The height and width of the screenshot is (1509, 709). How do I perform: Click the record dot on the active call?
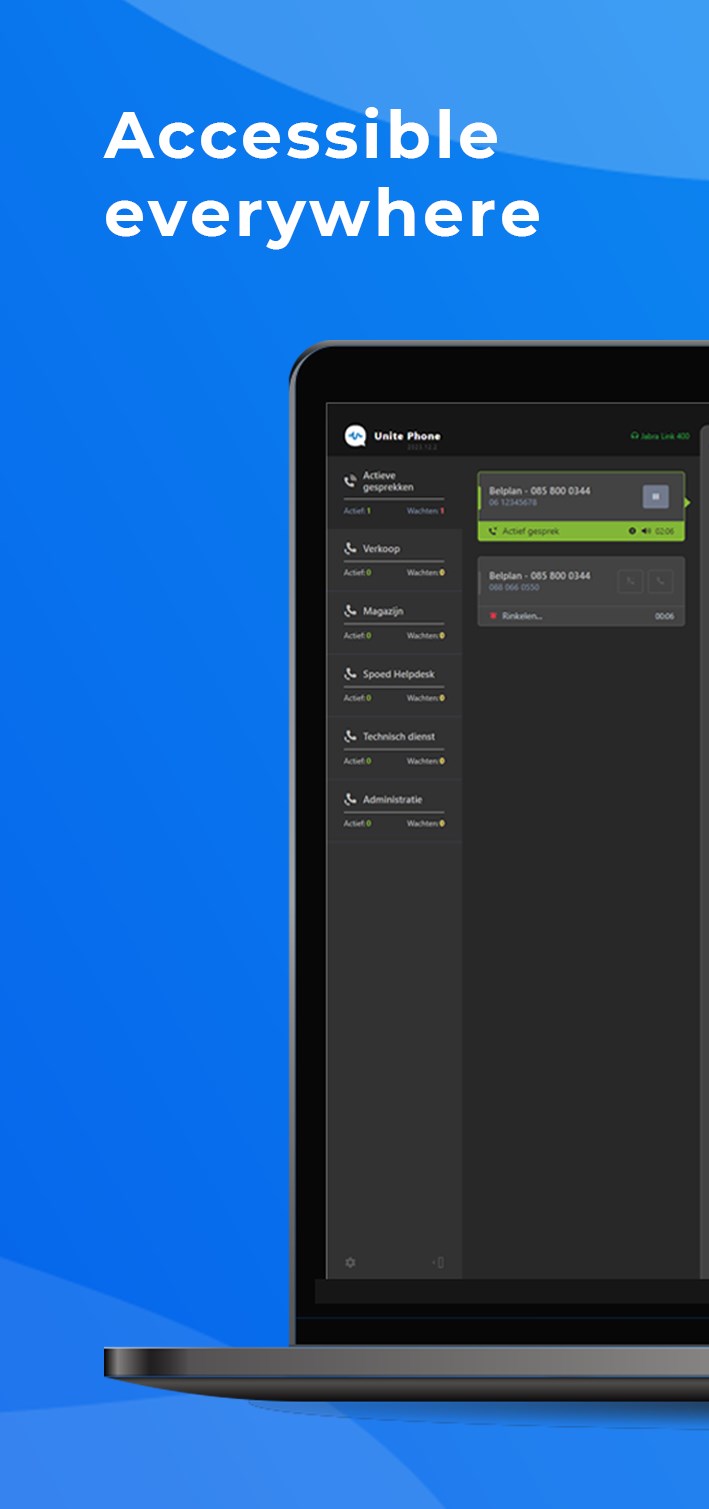[x=633, y=531]
